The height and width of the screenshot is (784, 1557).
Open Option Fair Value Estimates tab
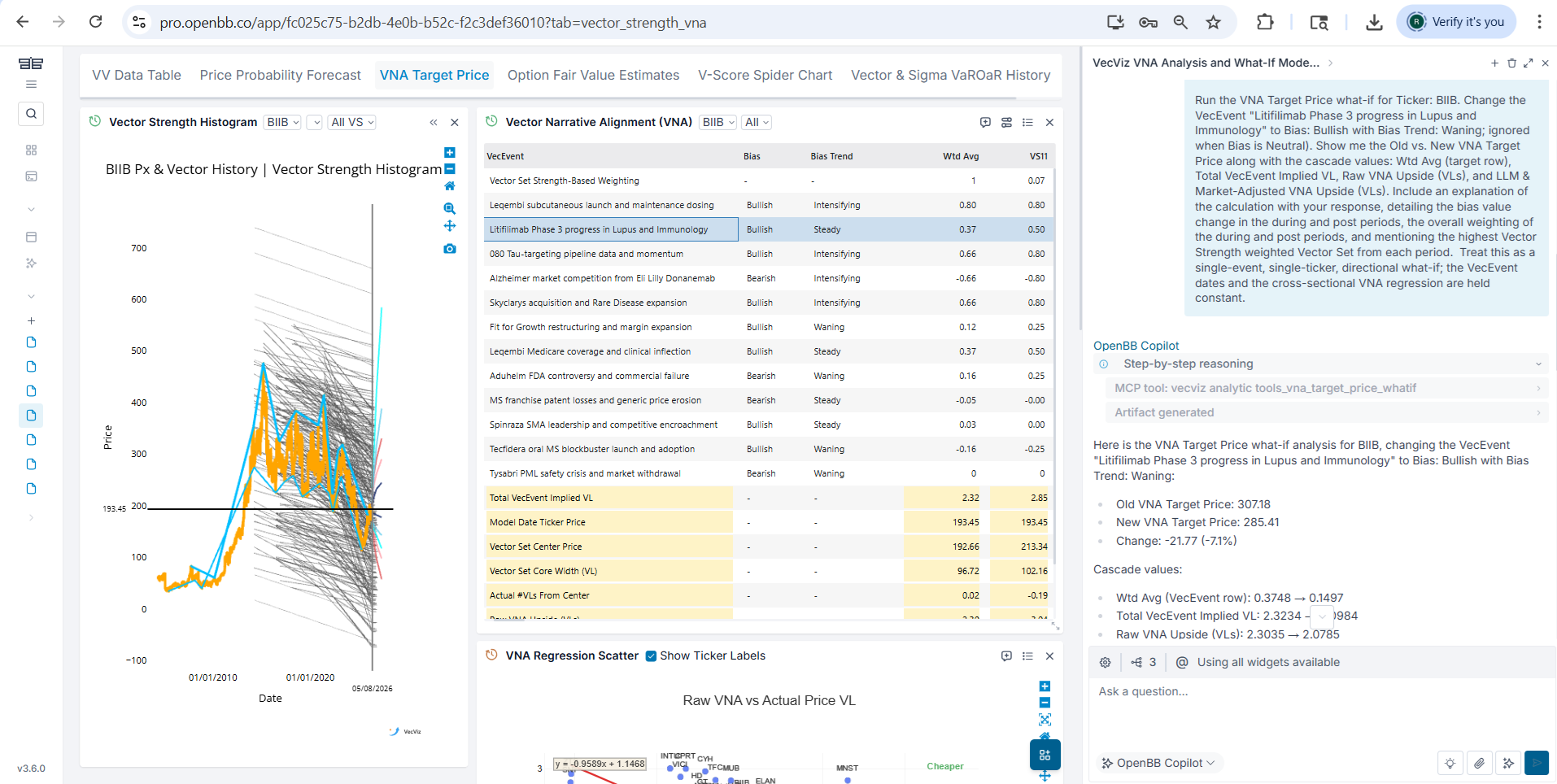(x=593, y=75)
